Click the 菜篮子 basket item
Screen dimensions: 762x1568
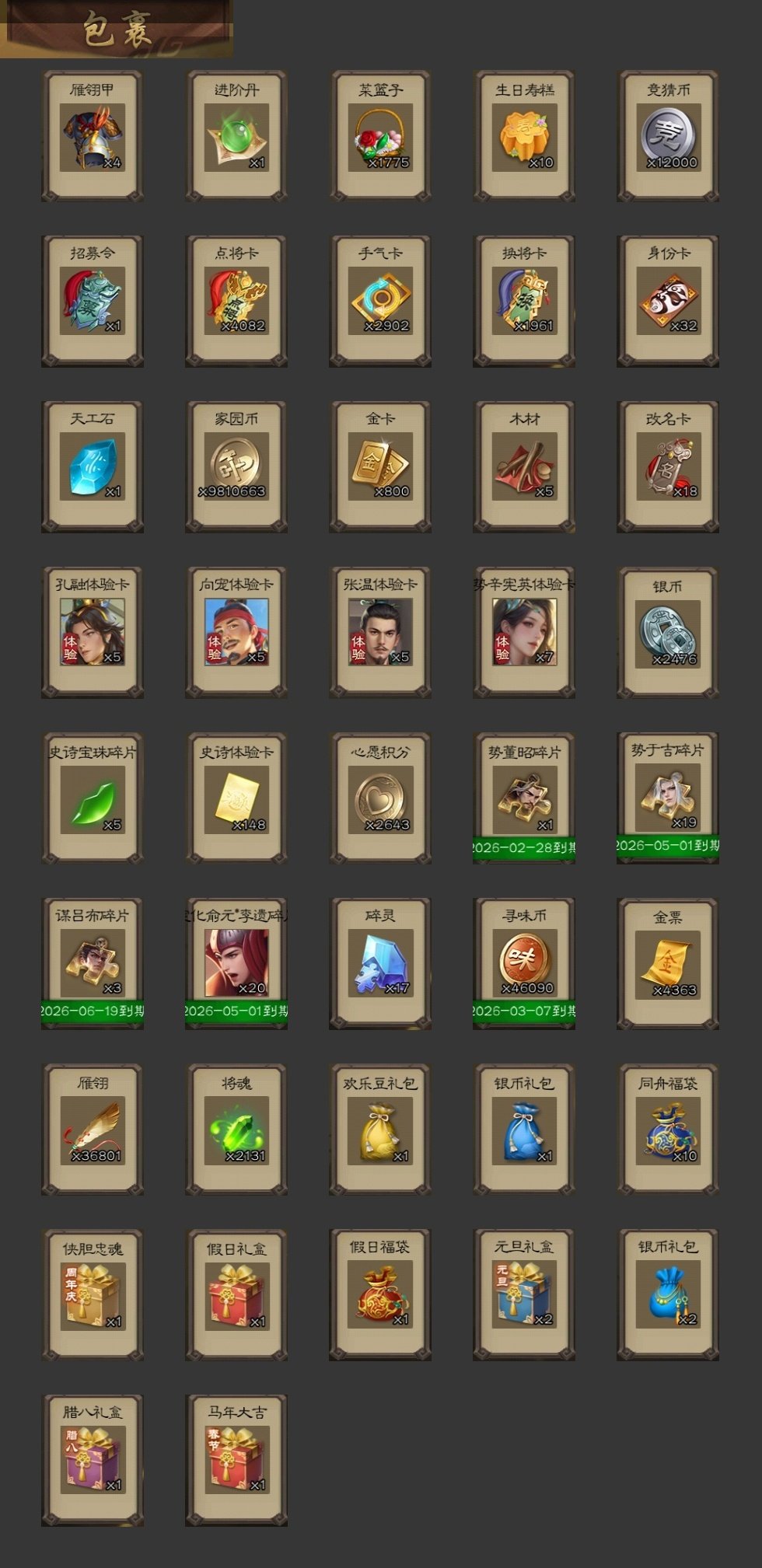point(380,136)
